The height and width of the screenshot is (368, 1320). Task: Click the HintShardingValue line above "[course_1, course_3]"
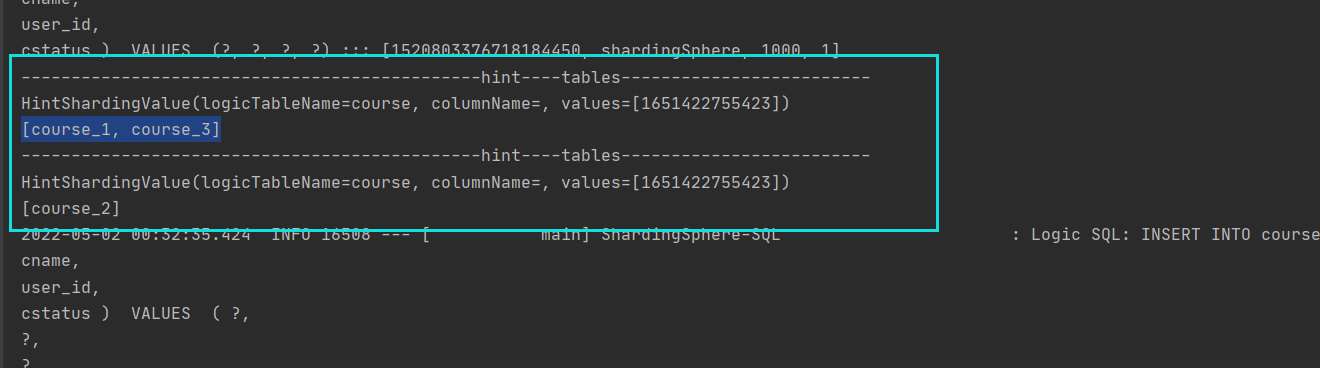pyautogui.click(x=406, y=103)
